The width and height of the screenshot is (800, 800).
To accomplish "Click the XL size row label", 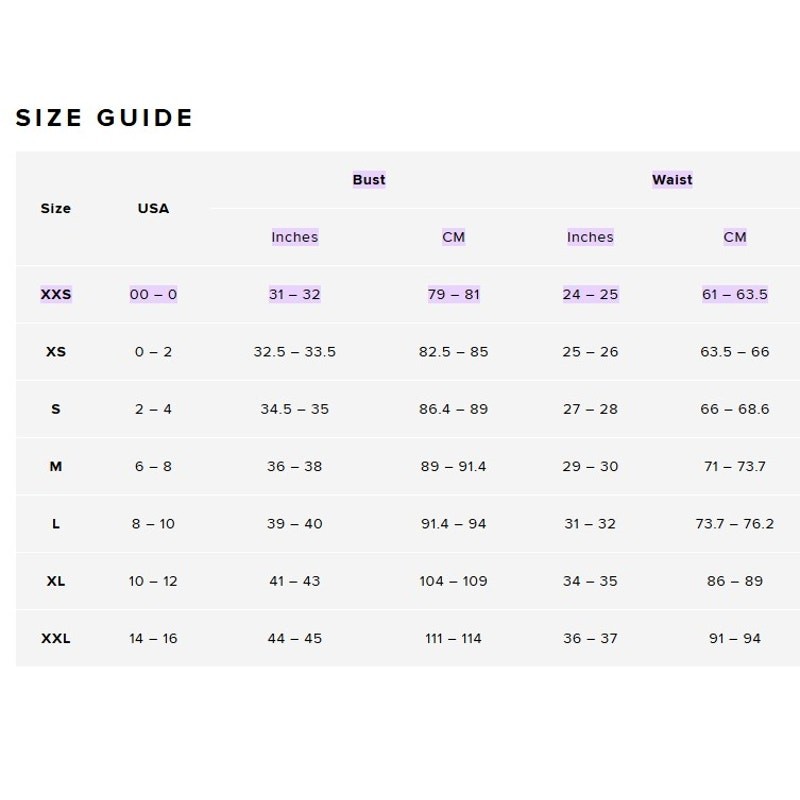I will [x=56, y=581].
